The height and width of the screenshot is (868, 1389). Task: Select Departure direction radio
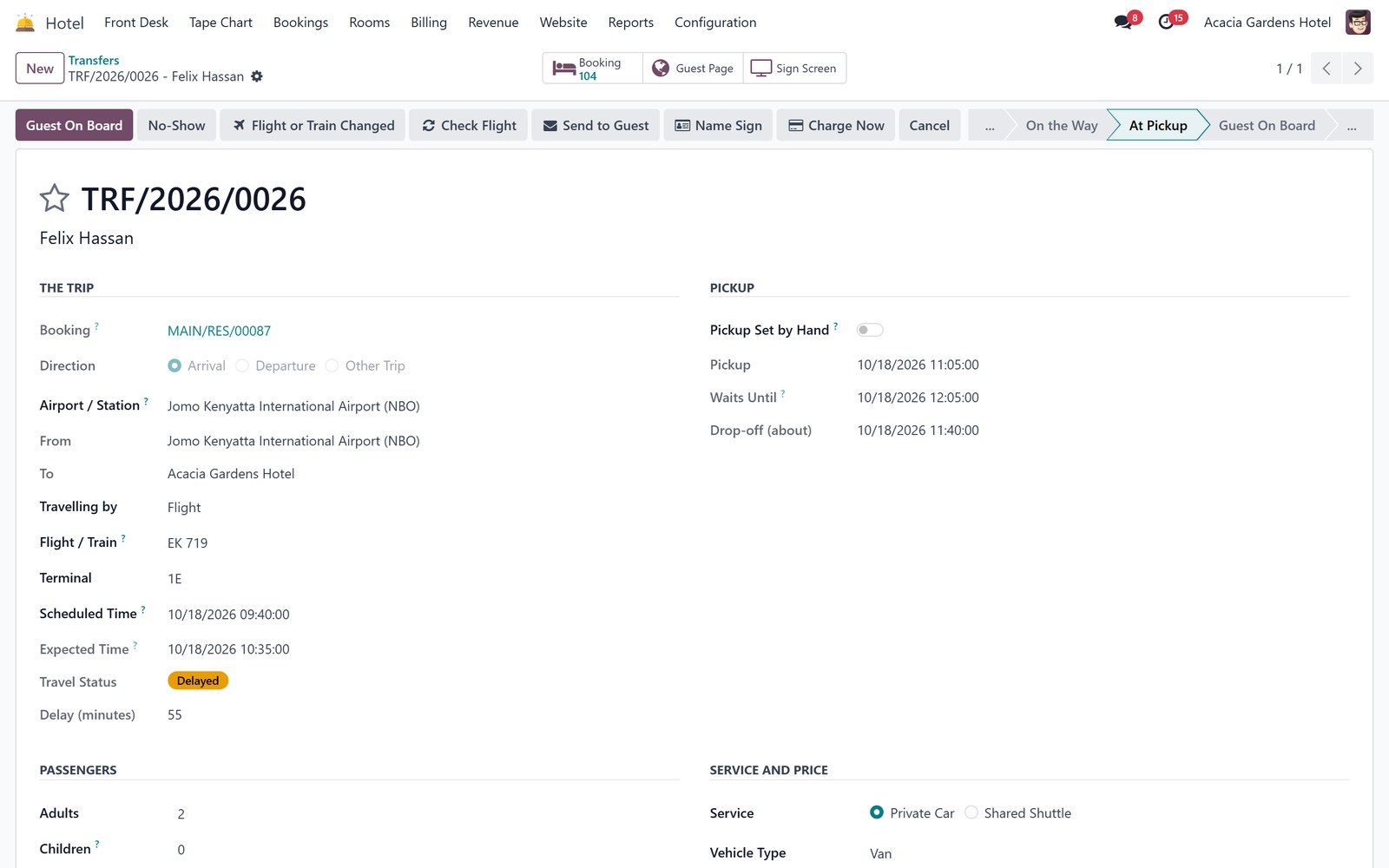click(x=242, y=366)
